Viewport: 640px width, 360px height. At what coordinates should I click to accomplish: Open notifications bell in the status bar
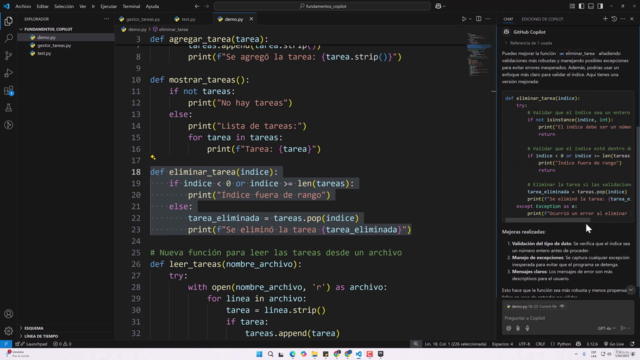pos(632,344)
